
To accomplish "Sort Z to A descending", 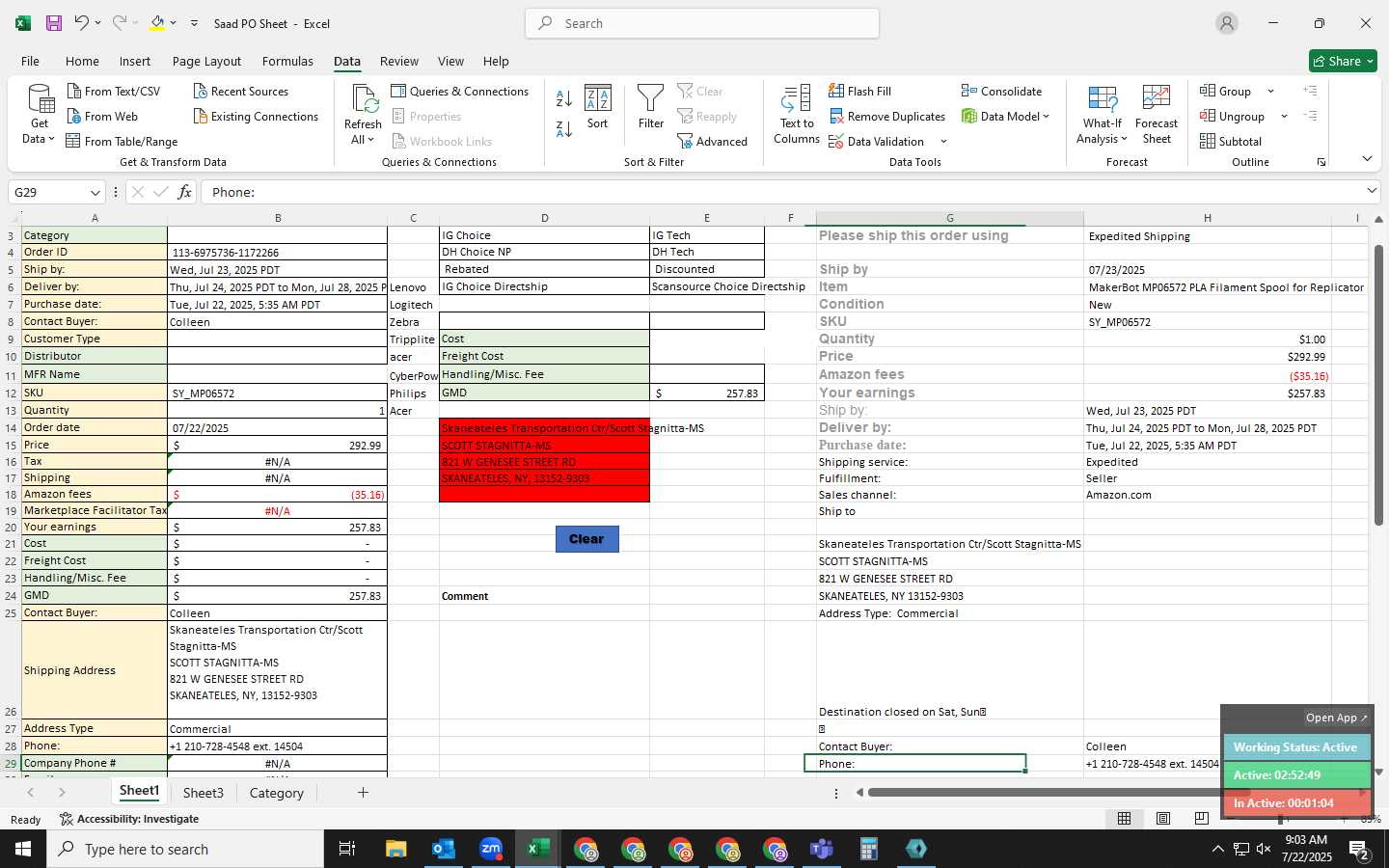I will click(564, 128).
